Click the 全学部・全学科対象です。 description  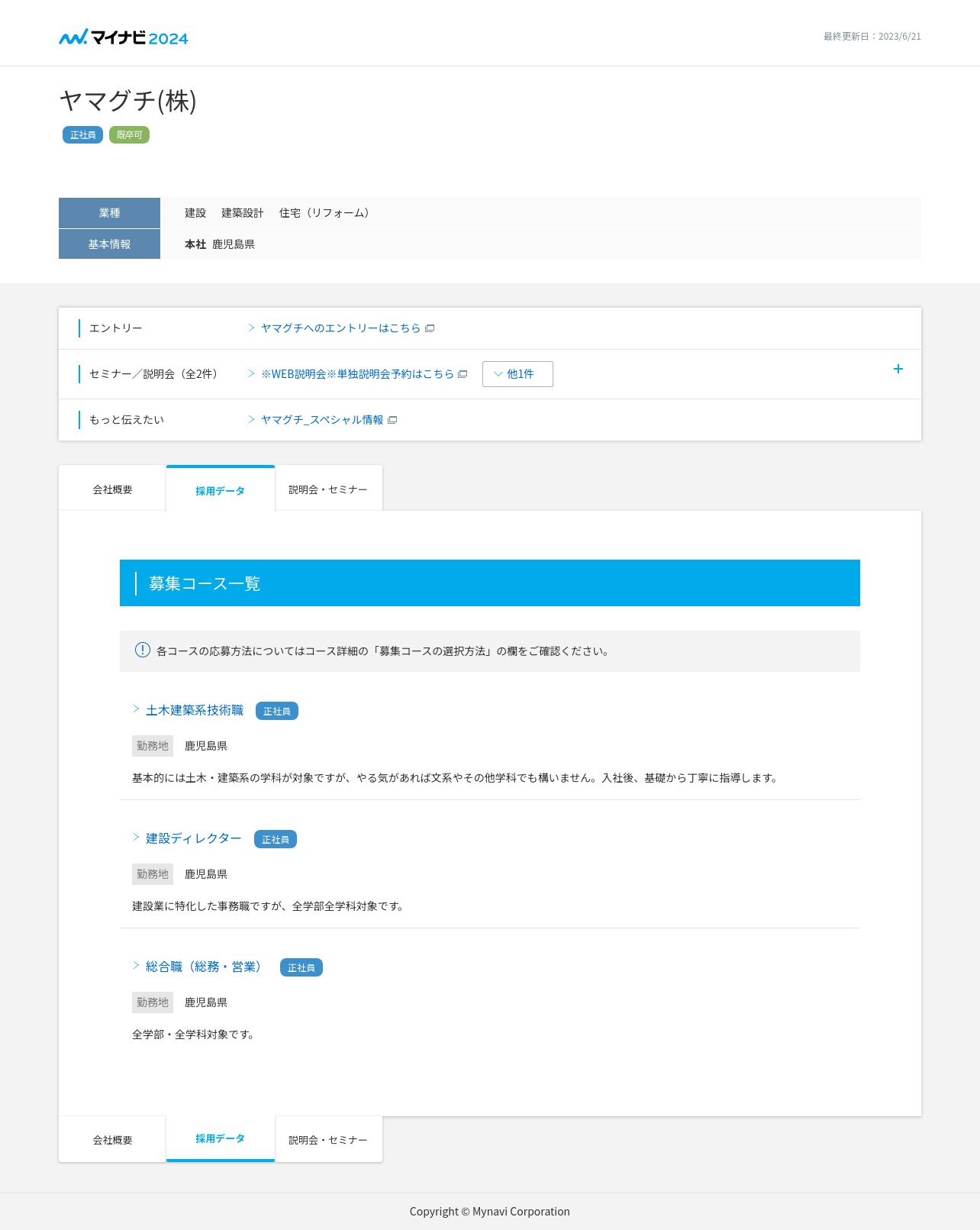click(194, 1035)
